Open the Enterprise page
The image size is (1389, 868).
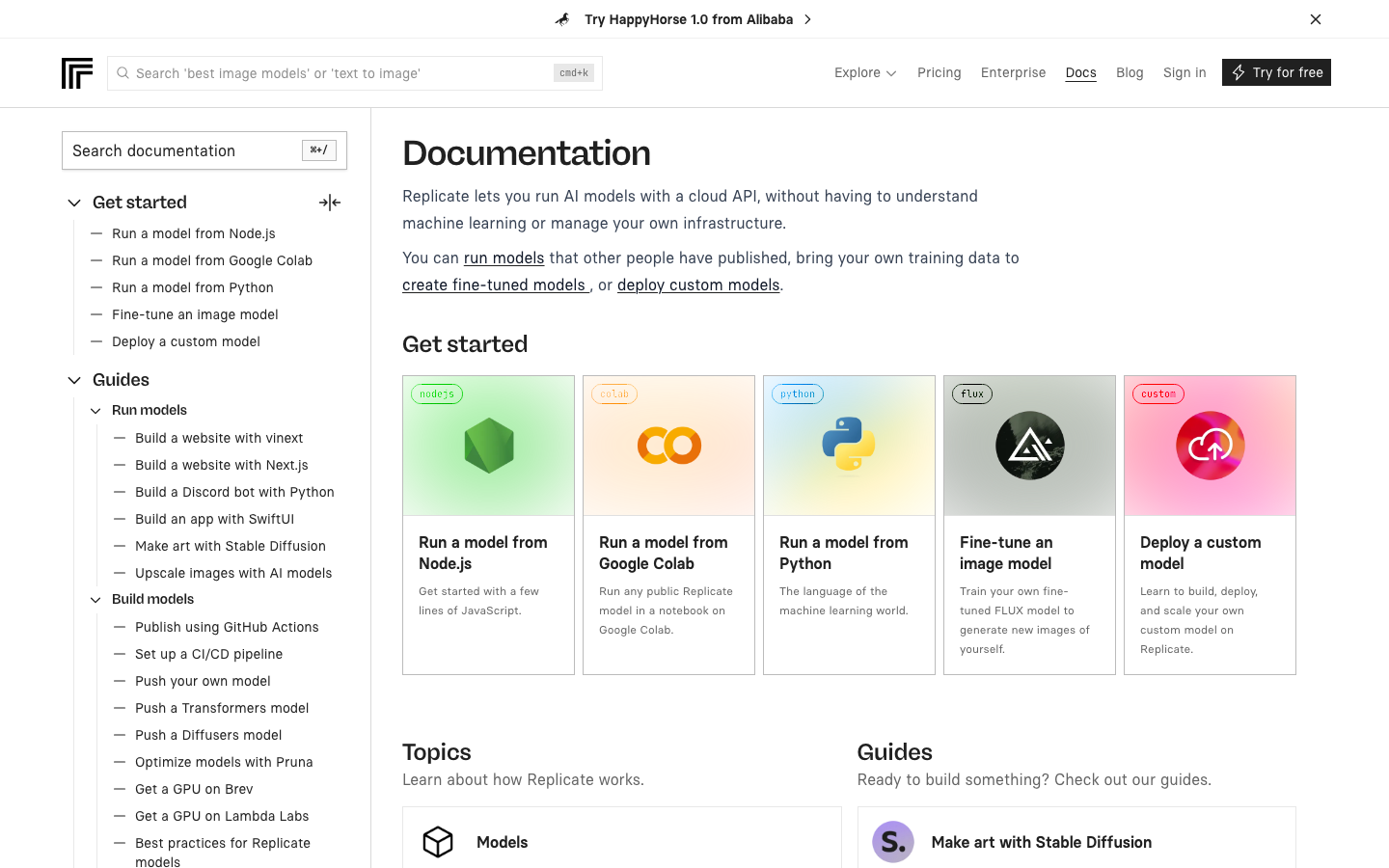[1013, 72]
